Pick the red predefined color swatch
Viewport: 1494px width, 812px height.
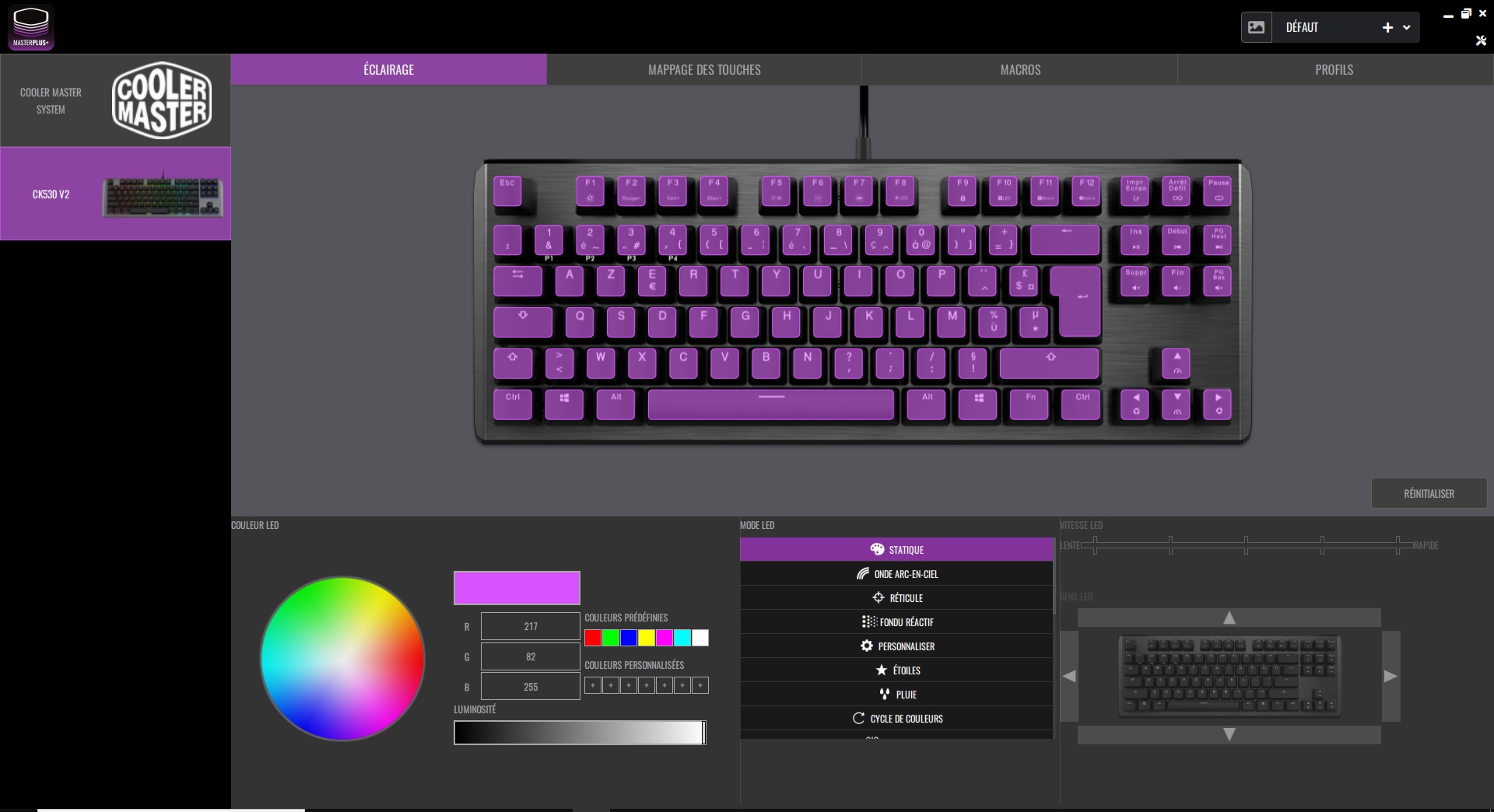[x=593, y=638]
